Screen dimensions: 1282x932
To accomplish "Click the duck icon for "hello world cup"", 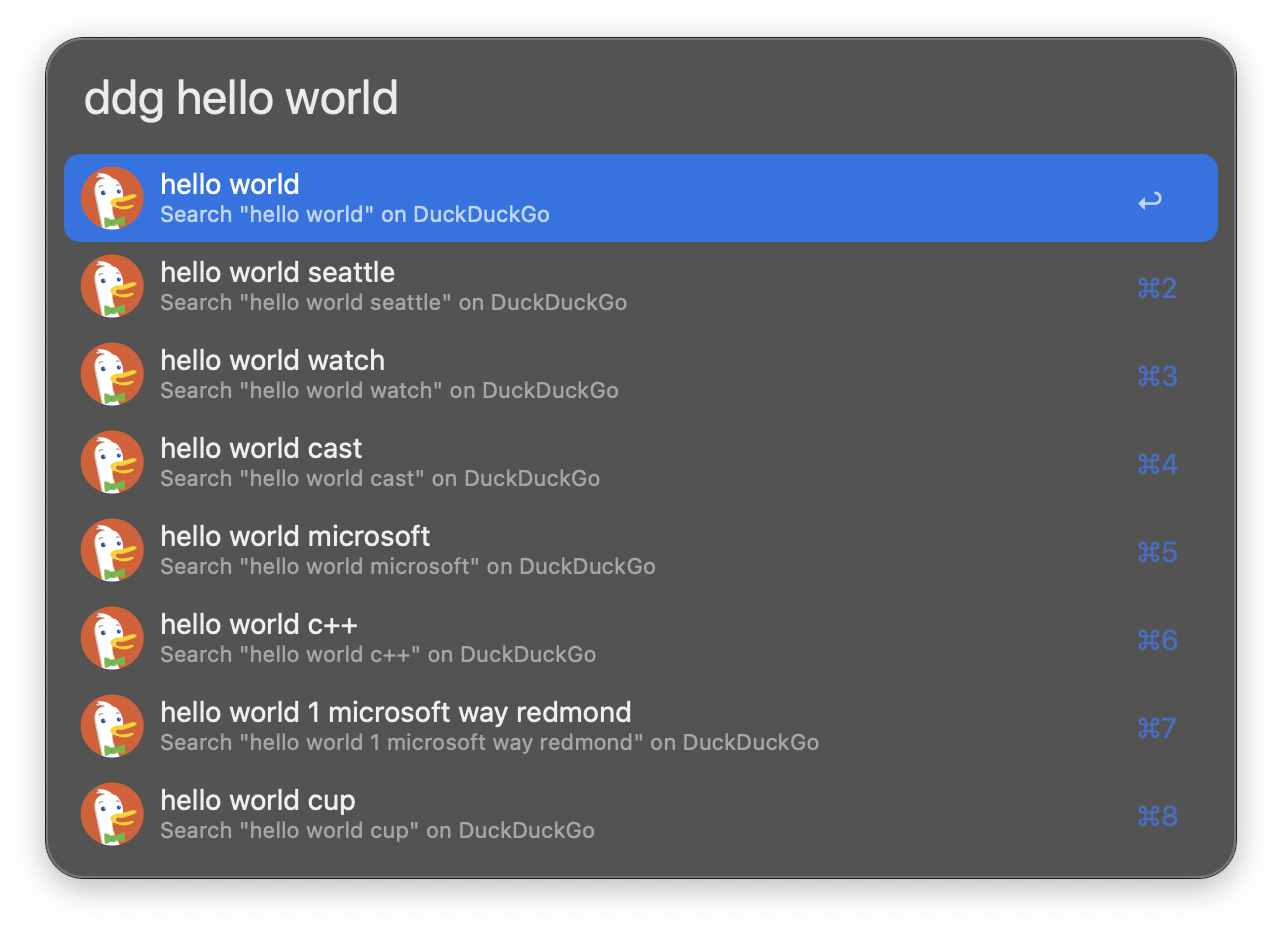I will 112,814.
